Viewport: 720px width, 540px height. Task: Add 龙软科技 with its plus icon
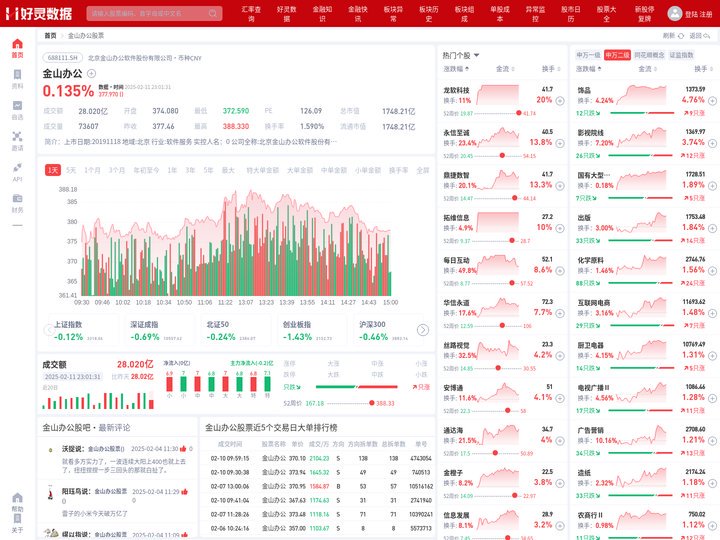560,101
